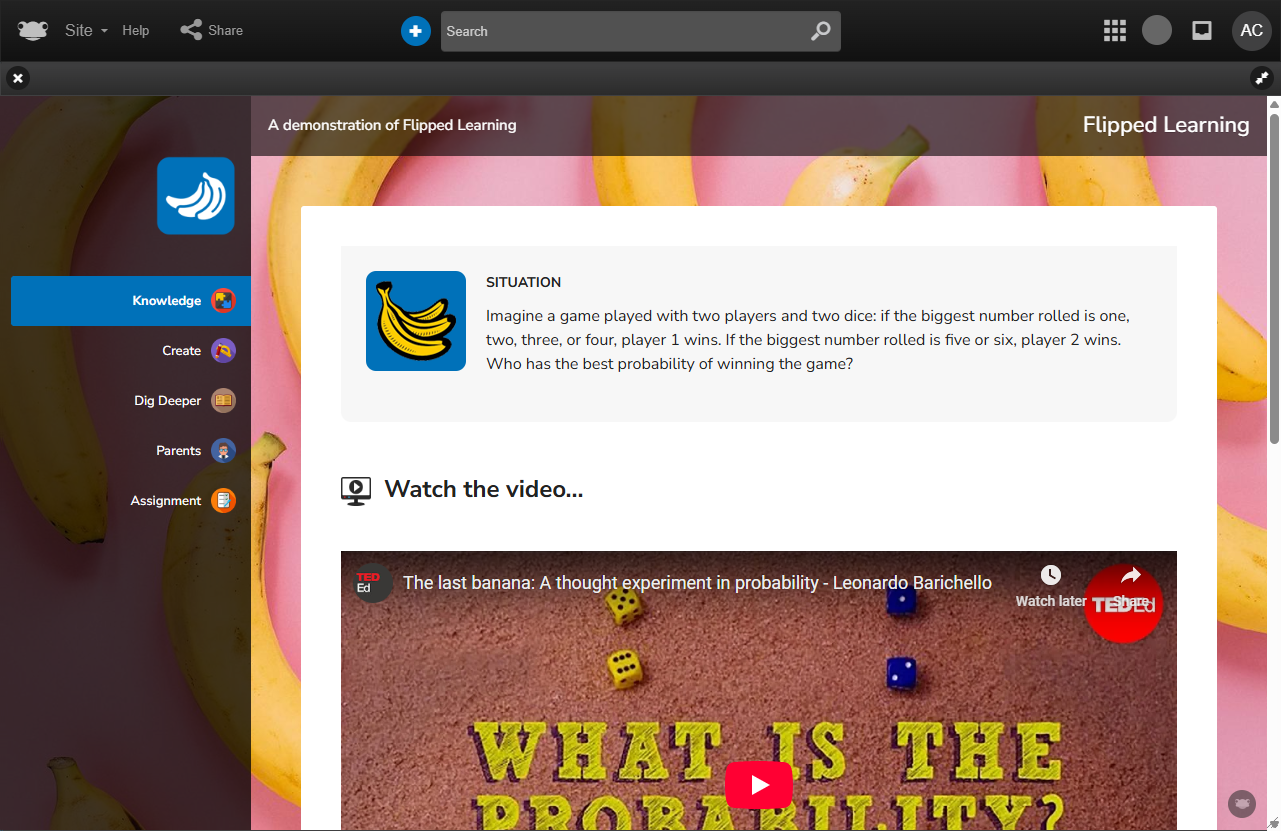
Task: Navigate to the Parents page
Action: click(x=178, y=451)
